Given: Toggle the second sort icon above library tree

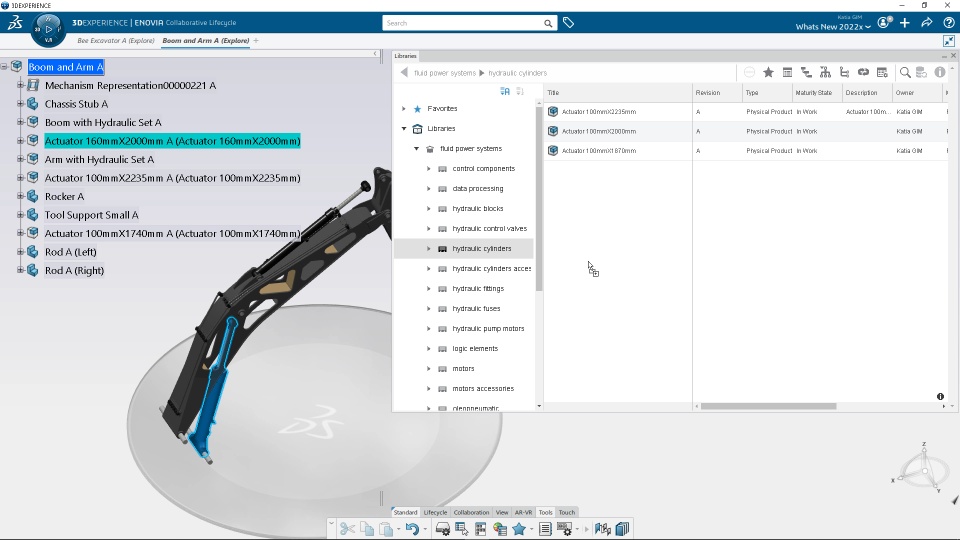Looking at the screenshot, I should pos(520,91).
